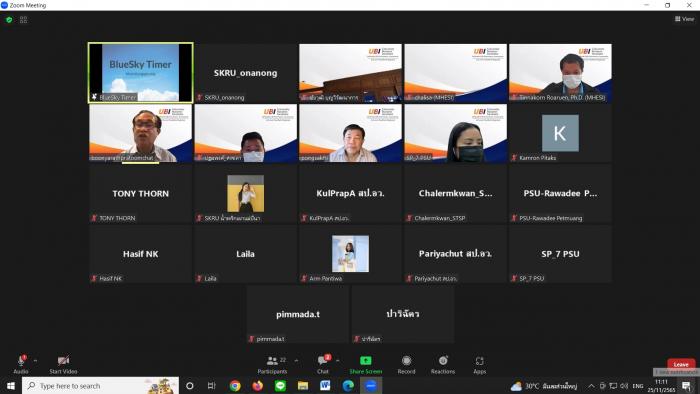
Task: Turn on the camera with Start Video
Action: (x=63, y=361)
